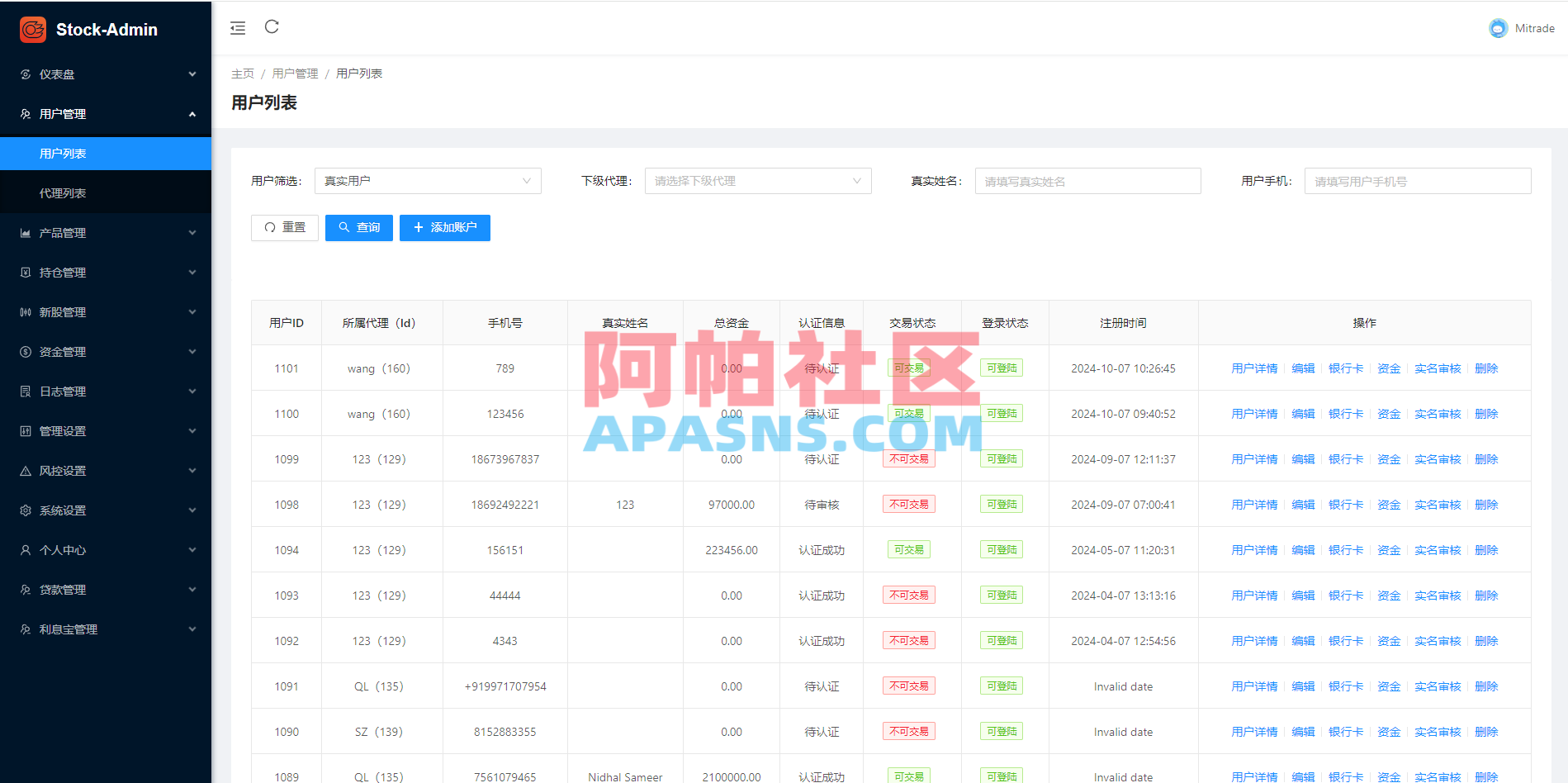This screenshot has width=1568, height=783.
Task: Toggle 可登陆 status for user 1090
Action: [x=1001, y=730]
